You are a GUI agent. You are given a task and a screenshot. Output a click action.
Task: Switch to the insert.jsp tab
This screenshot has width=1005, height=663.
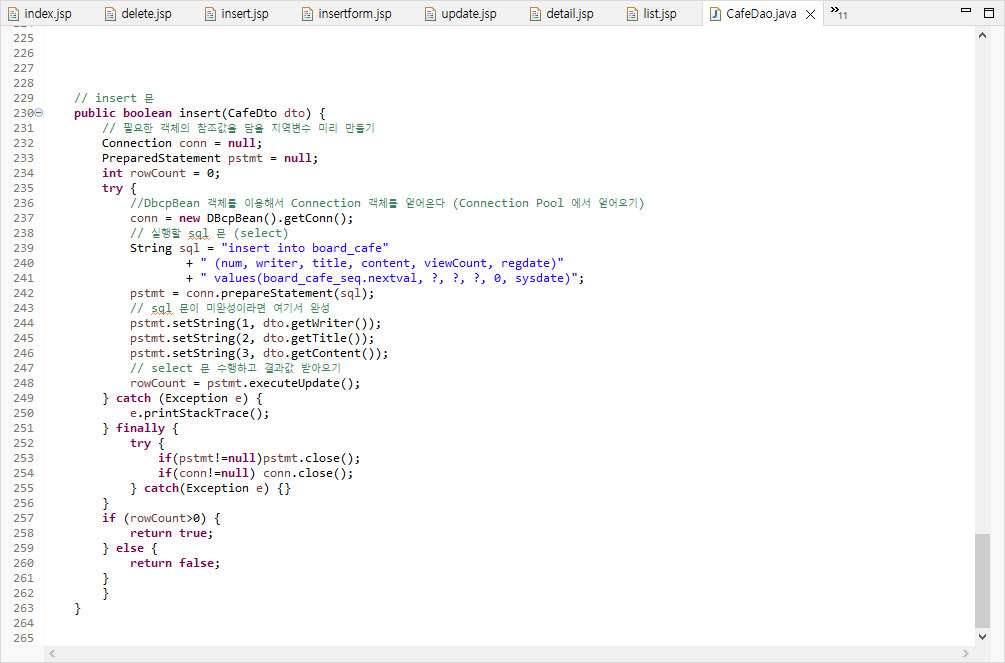click(237, 13)
